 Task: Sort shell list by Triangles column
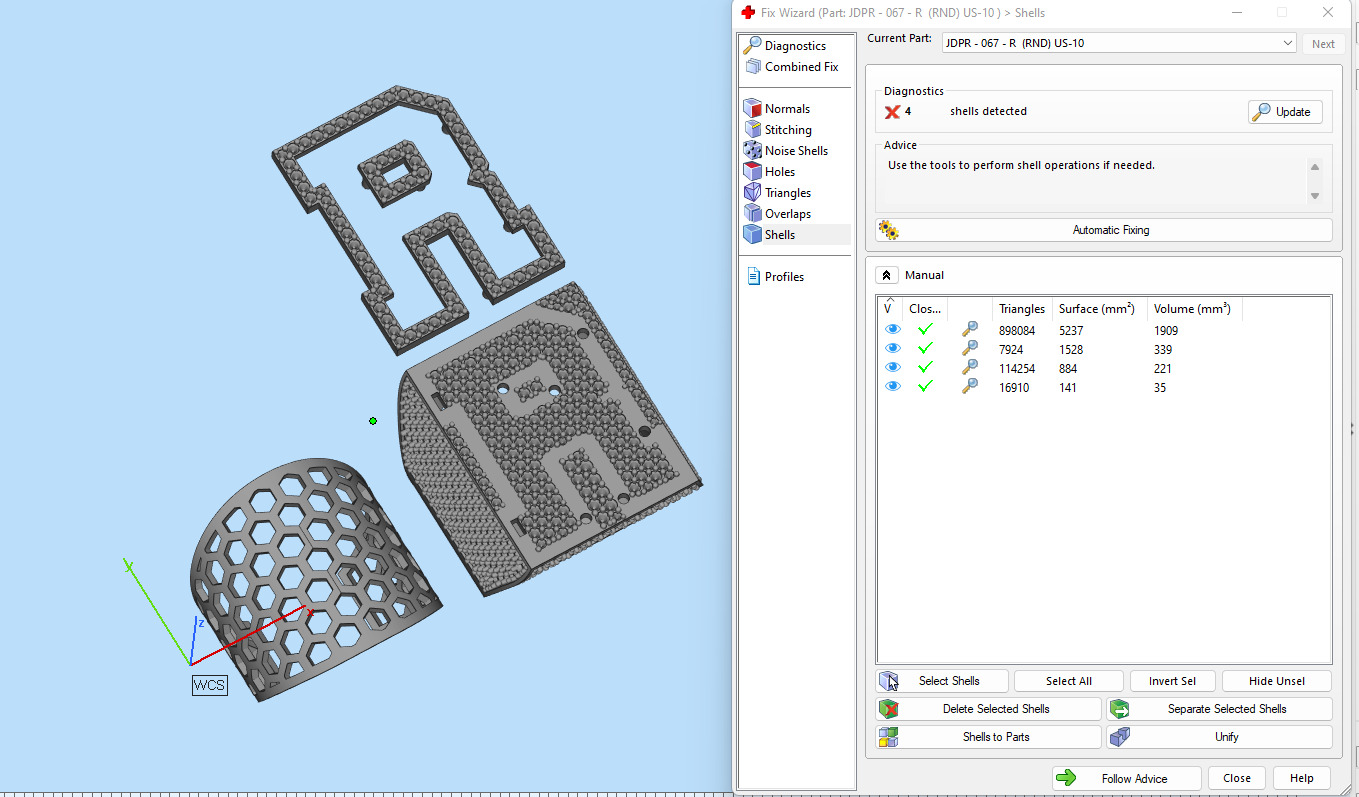[1022, 309]
